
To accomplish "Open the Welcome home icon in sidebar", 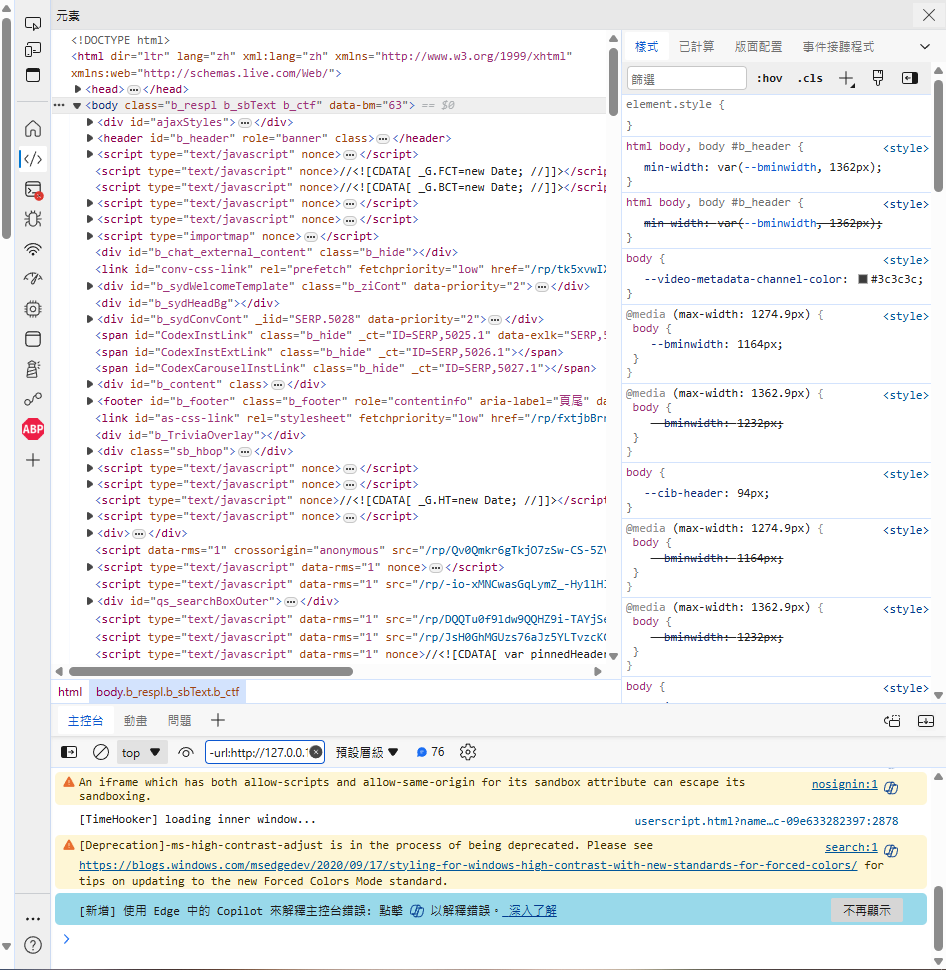I will tap(33, 129).
